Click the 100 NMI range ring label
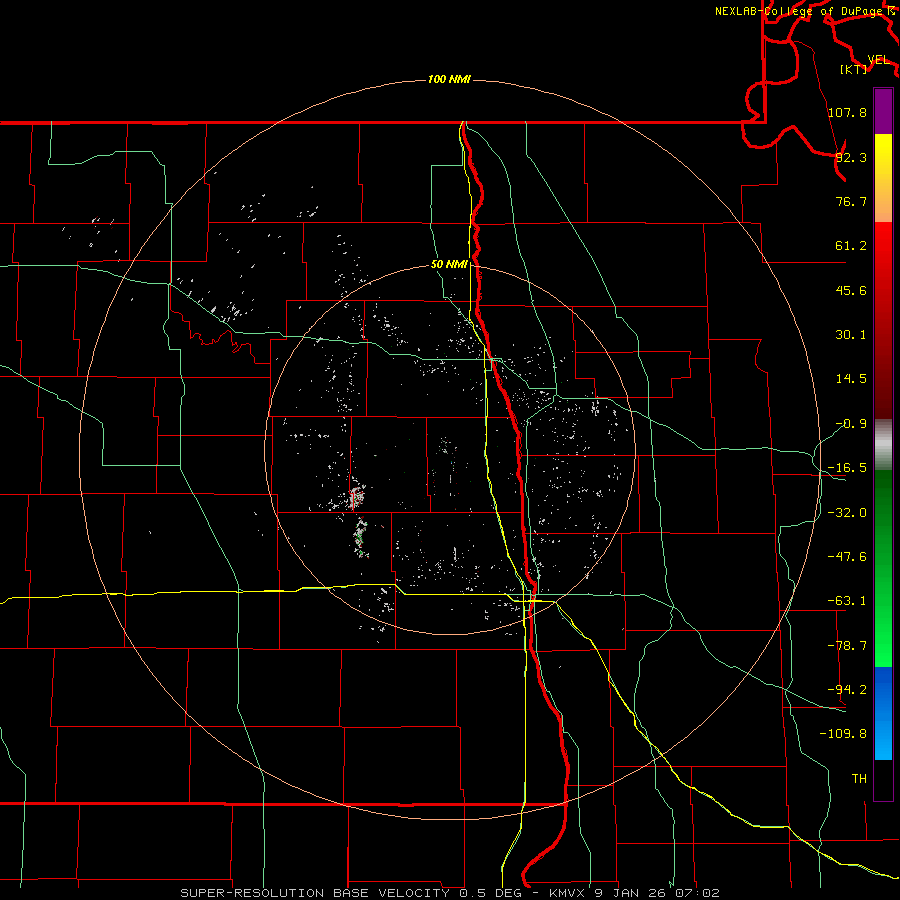This screenshot has height=900, width=900. click(449, 79)
